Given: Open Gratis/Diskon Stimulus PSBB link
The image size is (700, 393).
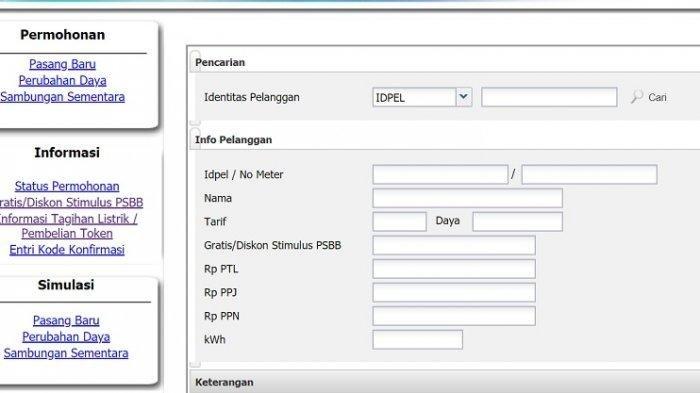Looking at the screenshot, I should (71, 202).
